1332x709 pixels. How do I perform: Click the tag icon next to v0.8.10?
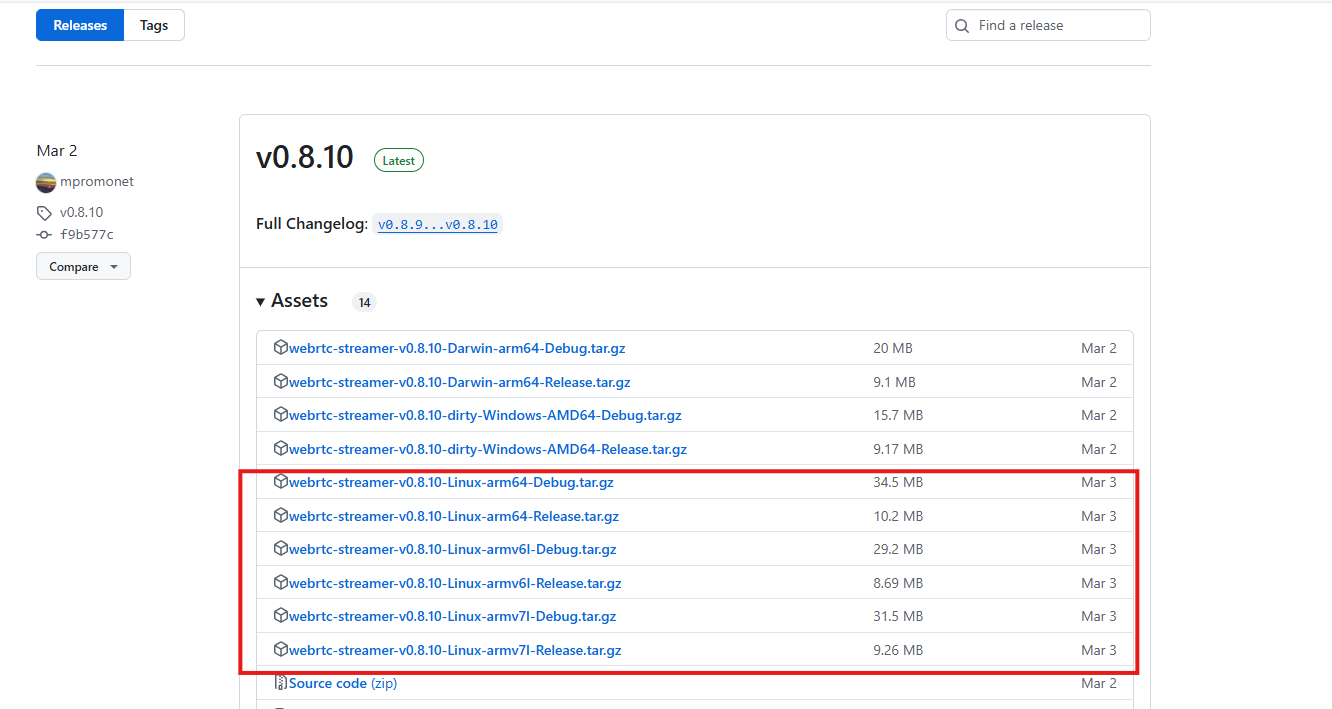pyautogui.click(x=44, y=213)
